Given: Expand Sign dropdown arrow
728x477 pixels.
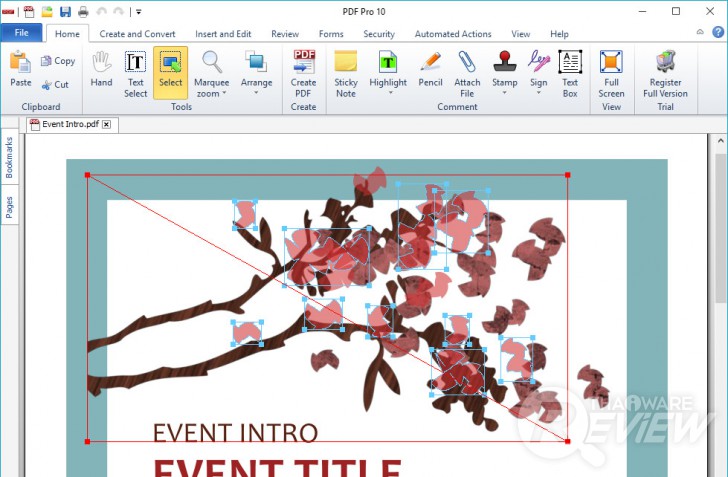Looking at the screenshot, I should 539,93.
